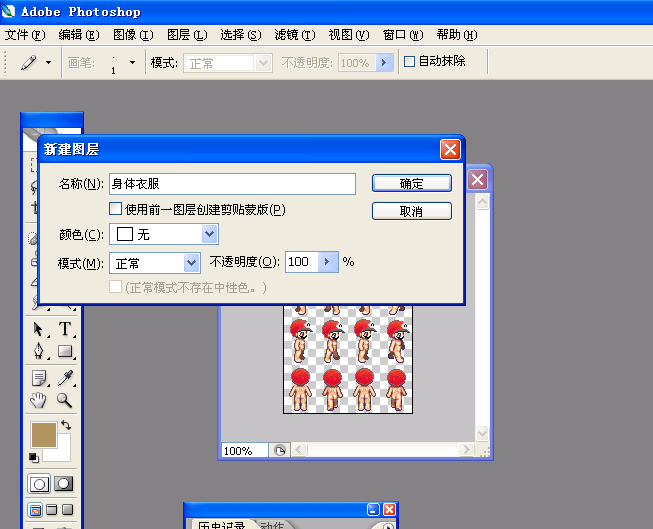Screen dimensions: 653x529
Task: Open the 模式 dropdown in New Layer dialog
Action: pyautogui.click(x=191, y=263)
